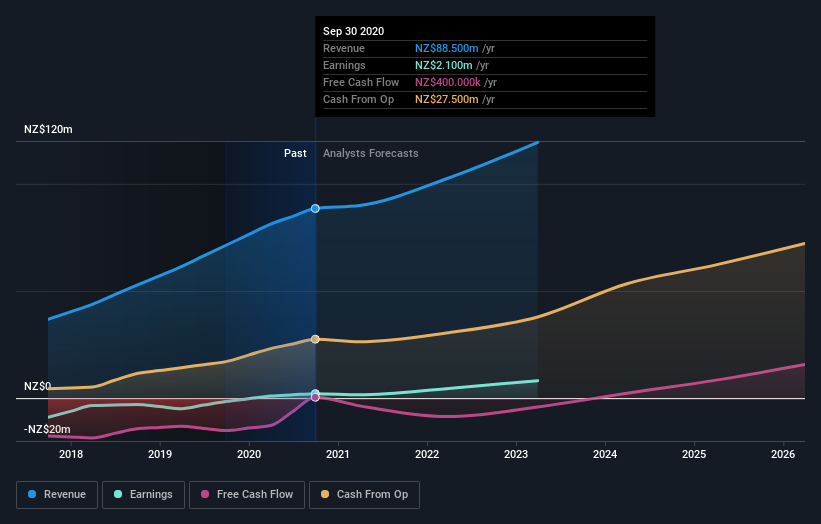Click the 2024 x-axis label
This screenshot has height=524, width=821.
point(605,454)
